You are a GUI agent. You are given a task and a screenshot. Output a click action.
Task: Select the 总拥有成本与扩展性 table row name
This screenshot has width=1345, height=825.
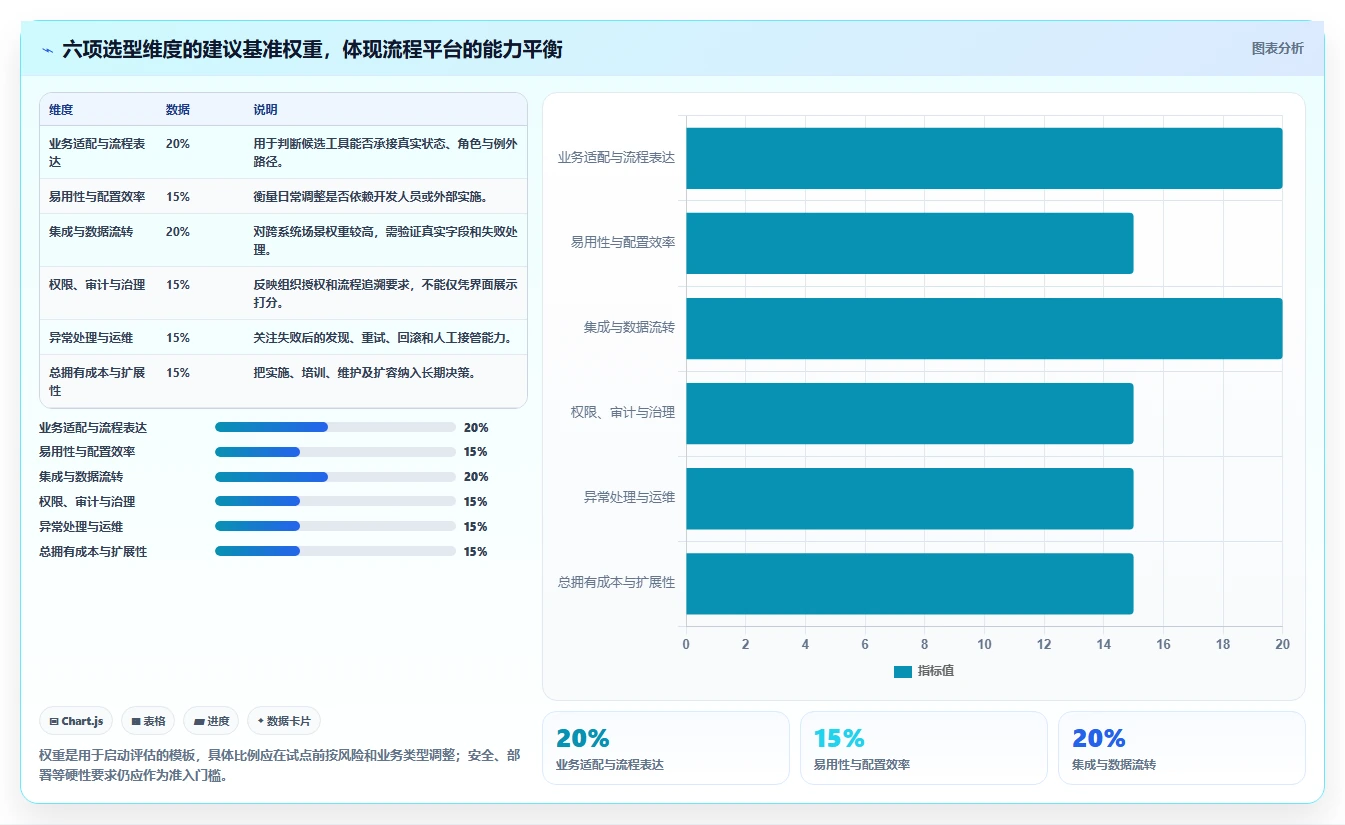[x=97, y=382]
